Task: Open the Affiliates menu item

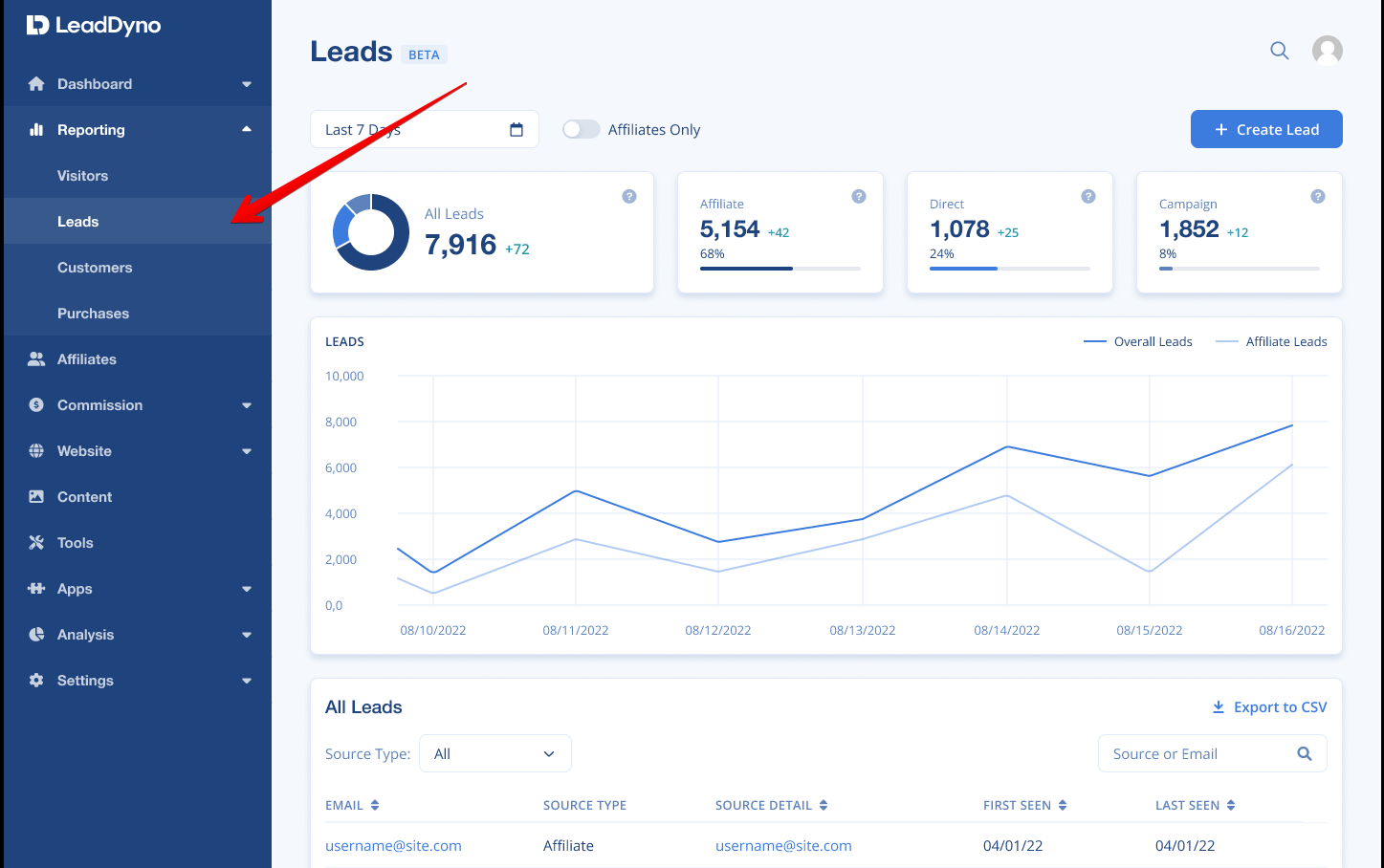Action: pos(138,359)
